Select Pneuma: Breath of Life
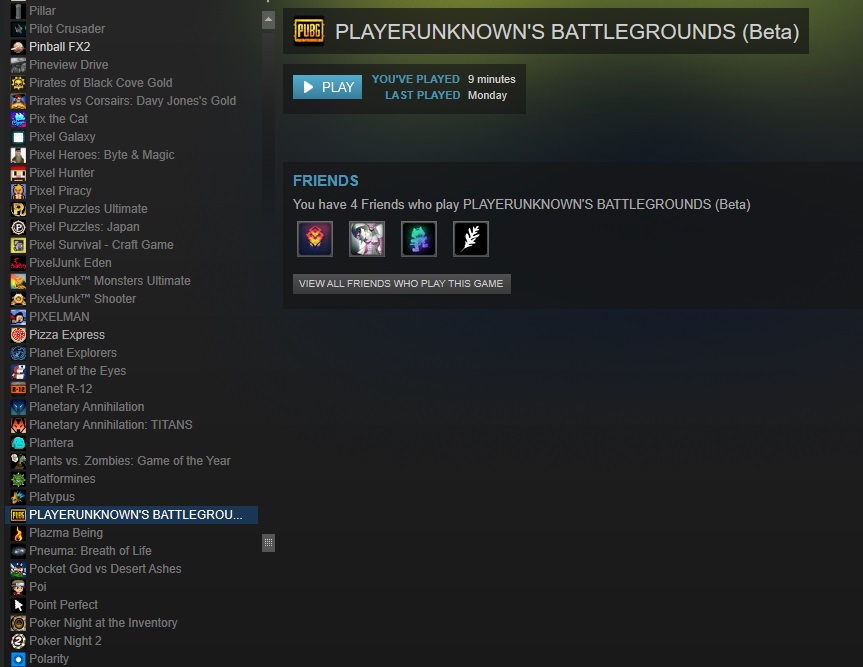 coord(90,551)
